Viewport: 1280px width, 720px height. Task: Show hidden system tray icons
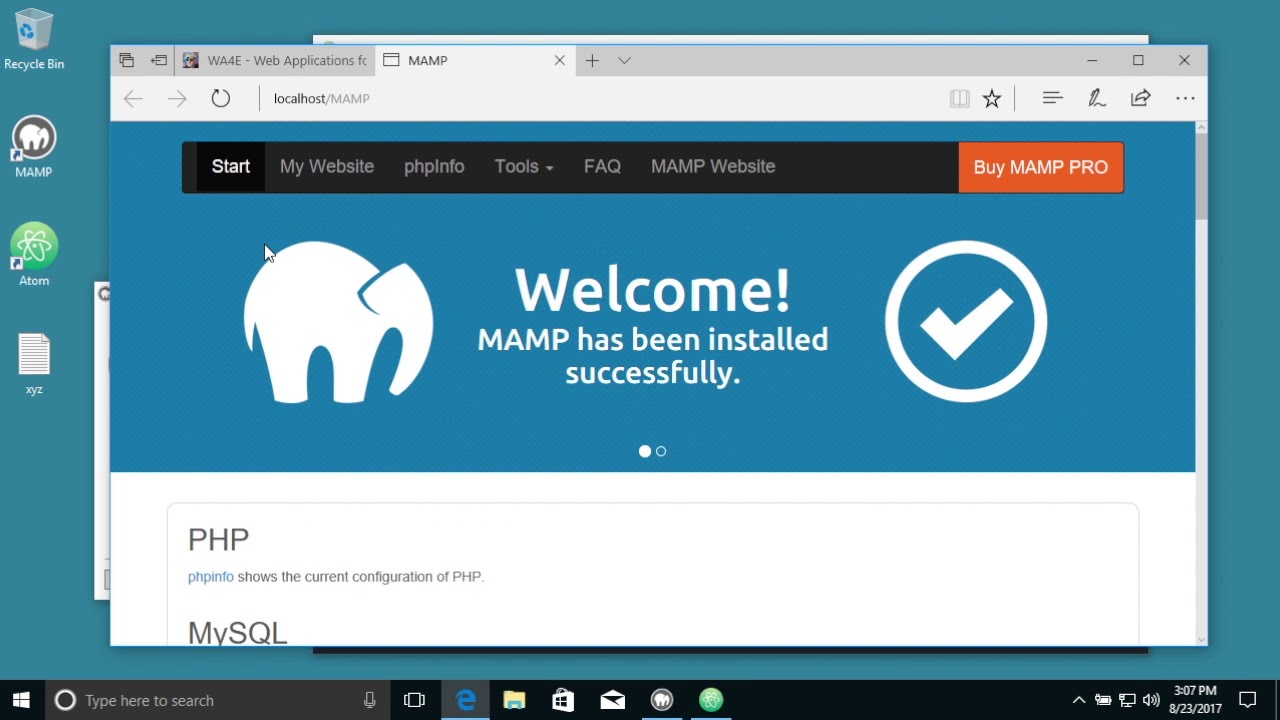pyautogui.click(x=1079, y=700)
